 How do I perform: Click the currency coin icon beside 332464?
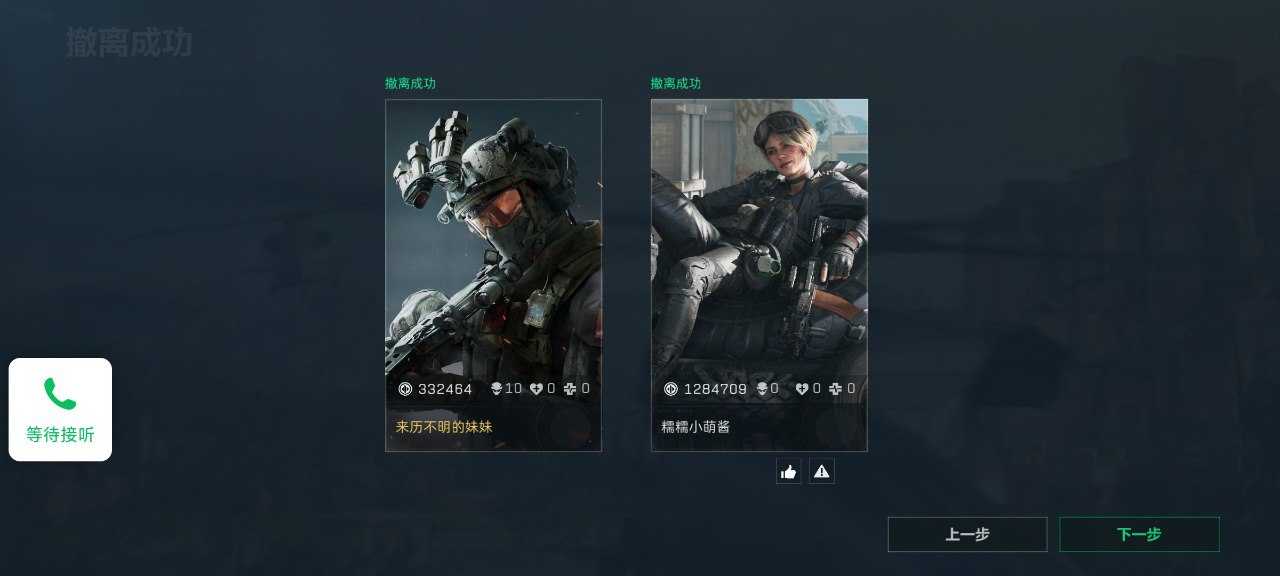point(405,389)
